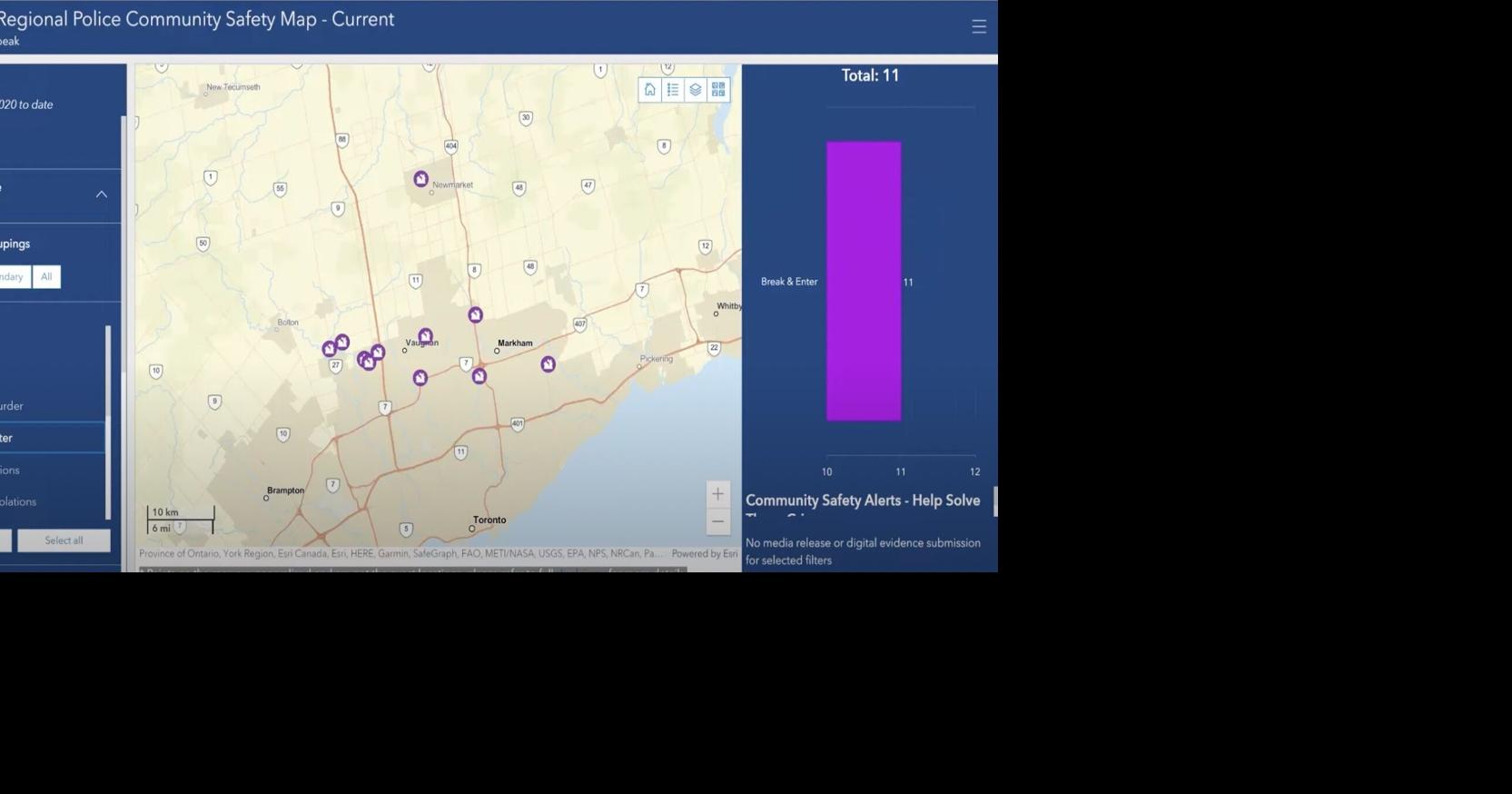Zoom out with the map minus button
This screenshot has height=794, width=1512.
(717, 521)
